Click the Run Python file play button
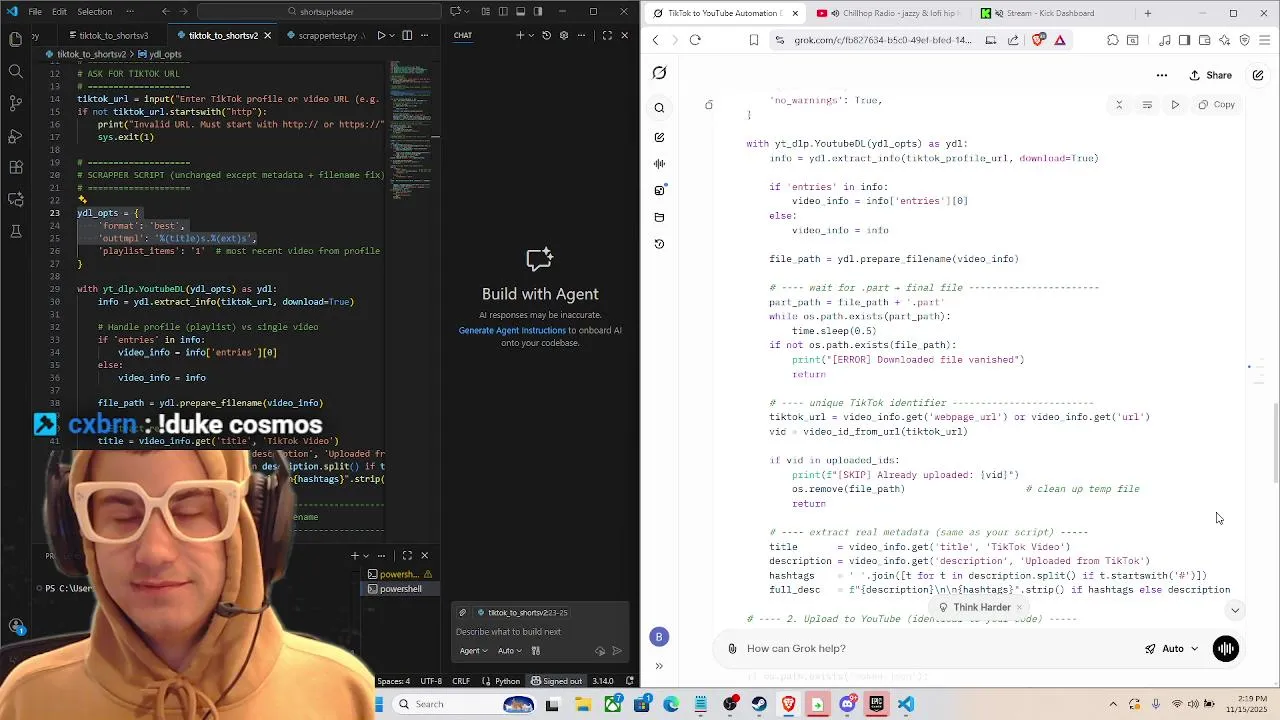1280x720 pixels. click(x=380, y=35)
